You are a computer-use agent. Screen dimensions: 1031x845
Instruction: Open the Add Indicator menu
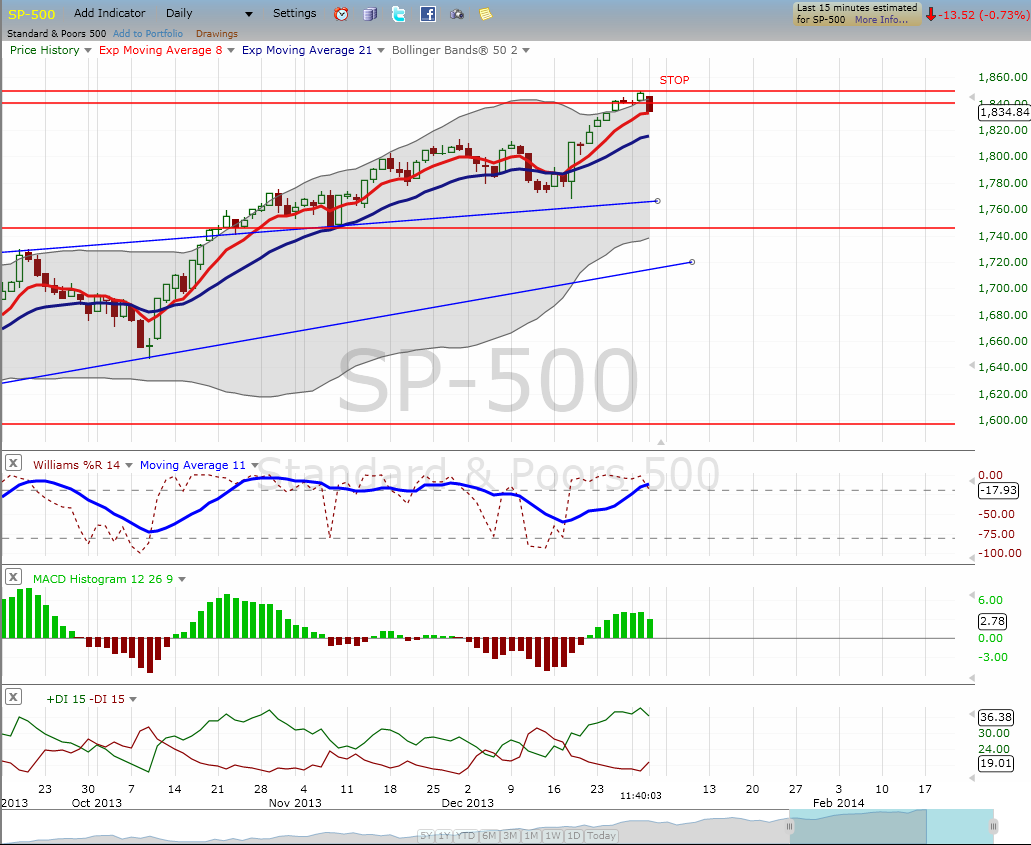tap(110, 13)
